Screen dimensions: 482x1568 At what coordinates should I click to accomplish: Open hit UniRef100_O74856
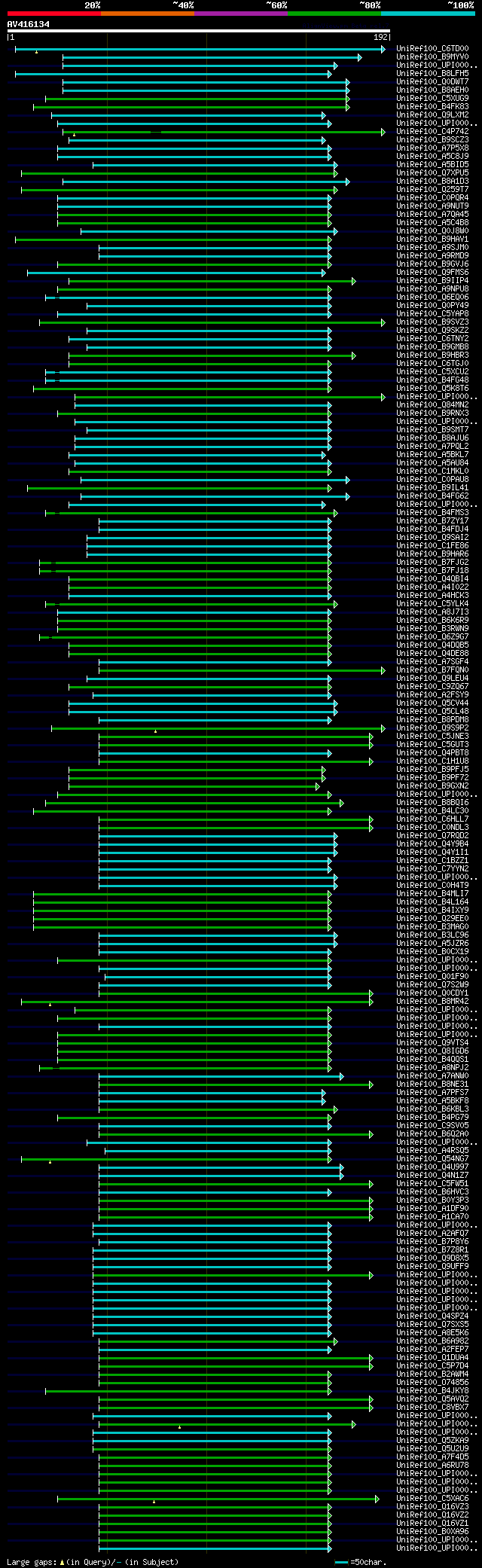coord(432,1383)
